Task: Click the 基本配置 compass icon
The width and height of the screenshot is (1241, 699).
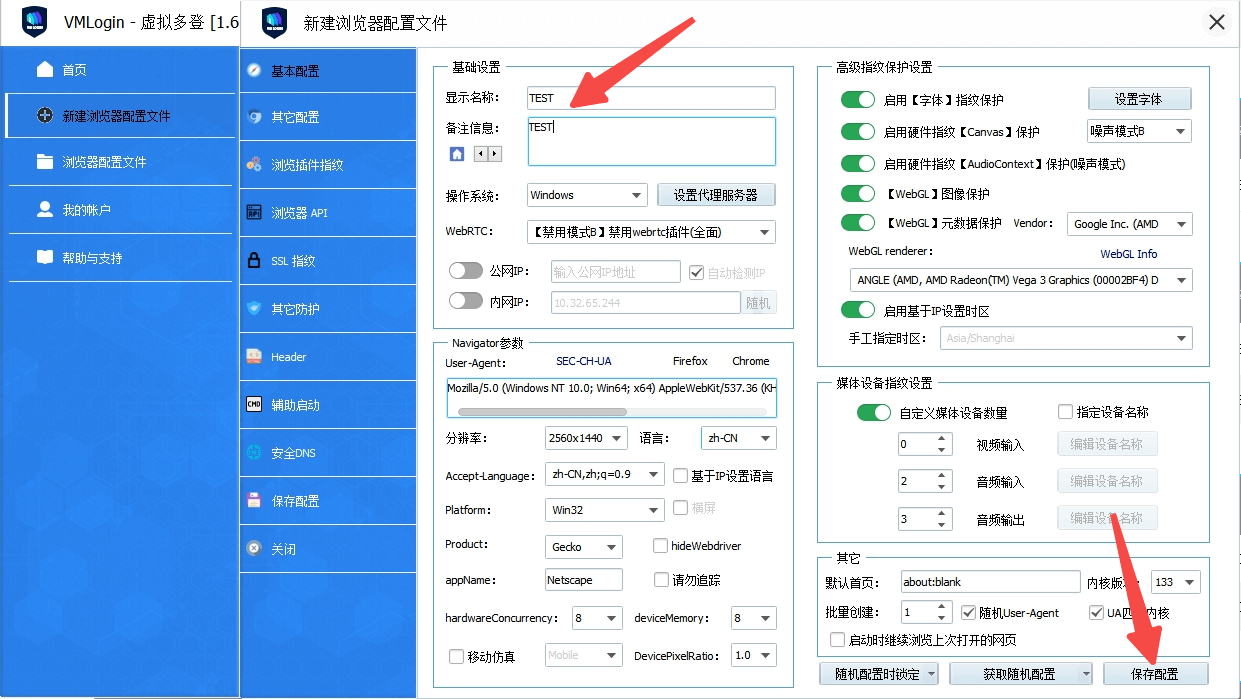Action: click(254, 71)
